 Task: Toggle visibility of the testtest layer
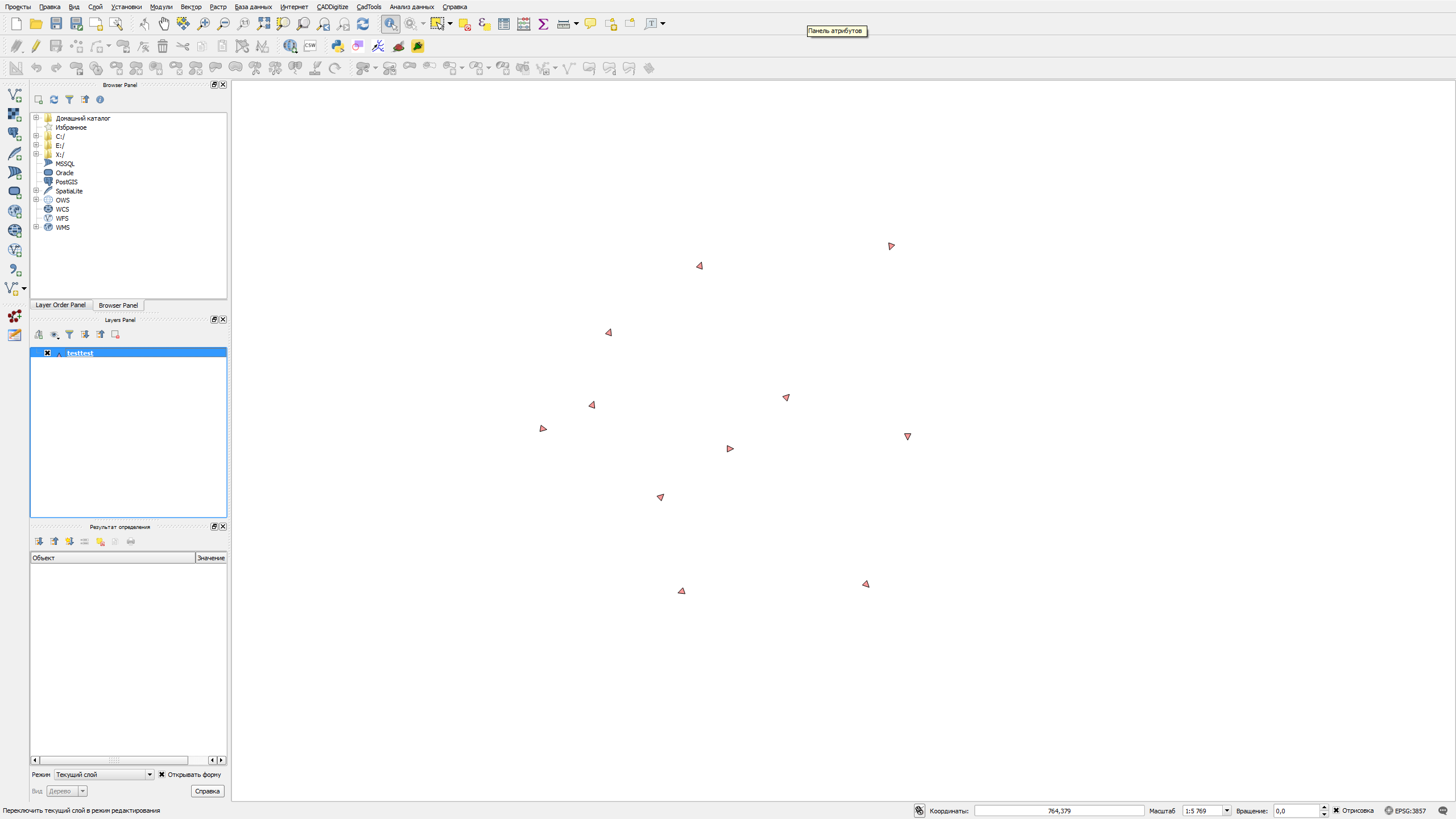coord(48,353)
